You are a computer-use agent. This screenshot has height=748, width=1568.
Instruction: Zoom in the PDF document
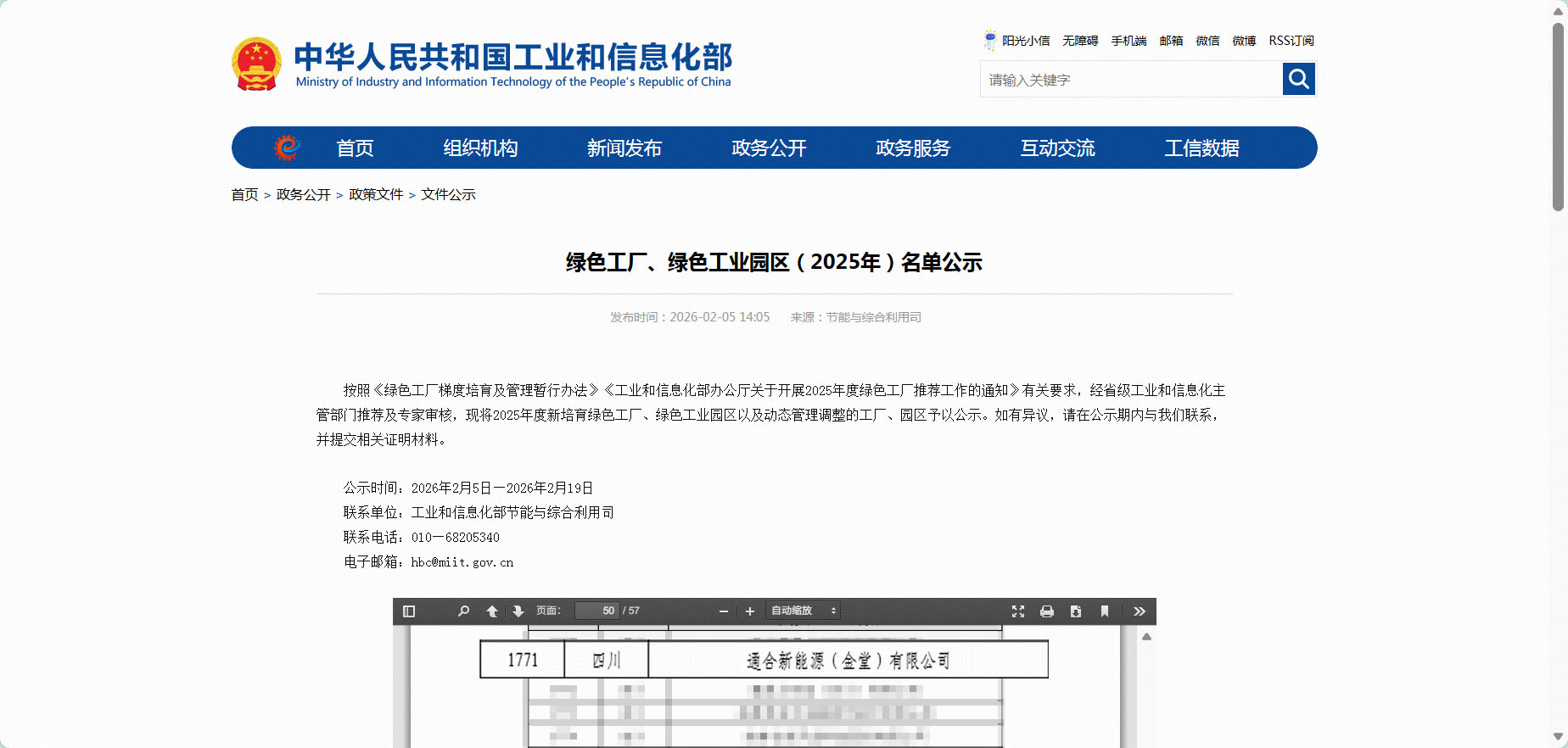point(750,611)
